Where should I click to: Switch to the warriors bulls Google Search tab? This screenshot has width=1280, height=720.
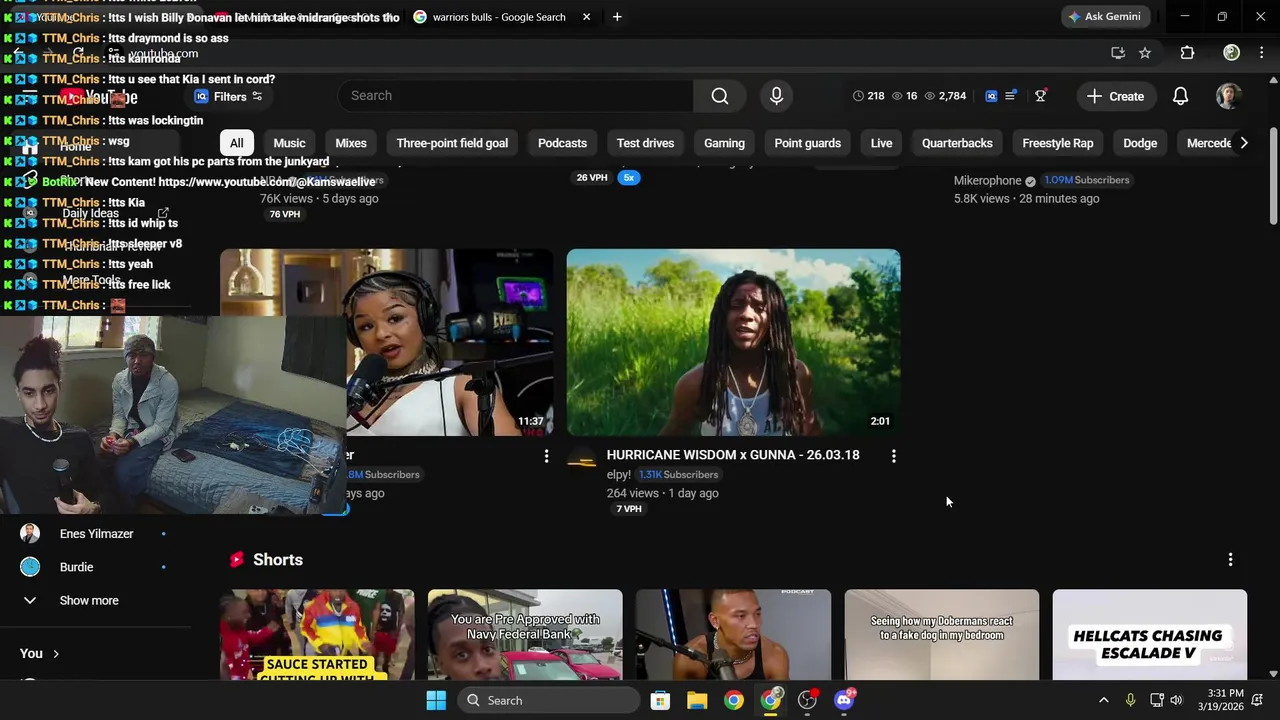pos(498,17)
